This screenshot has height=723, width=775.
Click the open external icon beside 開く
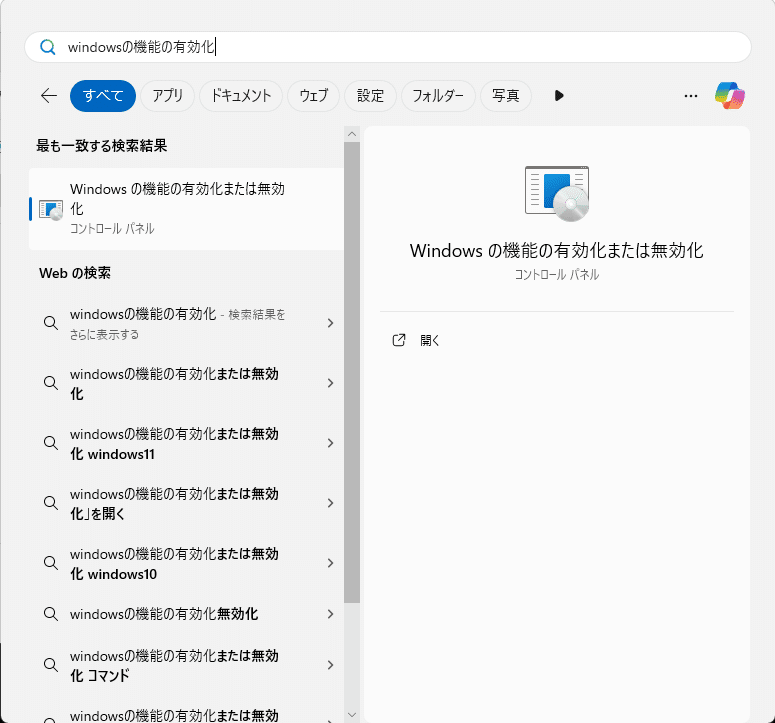click(398, 340)
